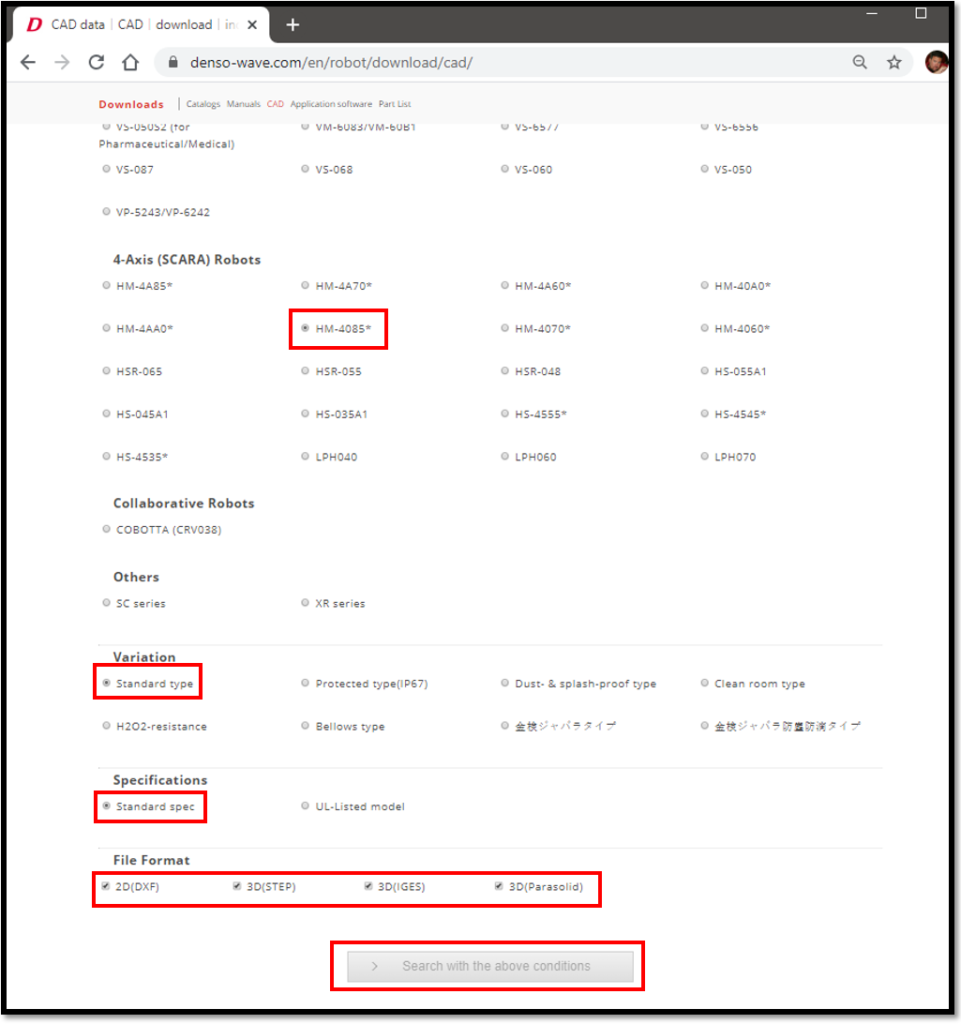This screenshot has width=961, height=1024.
Task: Reload the page with the refresh icon
Action: click(x=97, y=63)
